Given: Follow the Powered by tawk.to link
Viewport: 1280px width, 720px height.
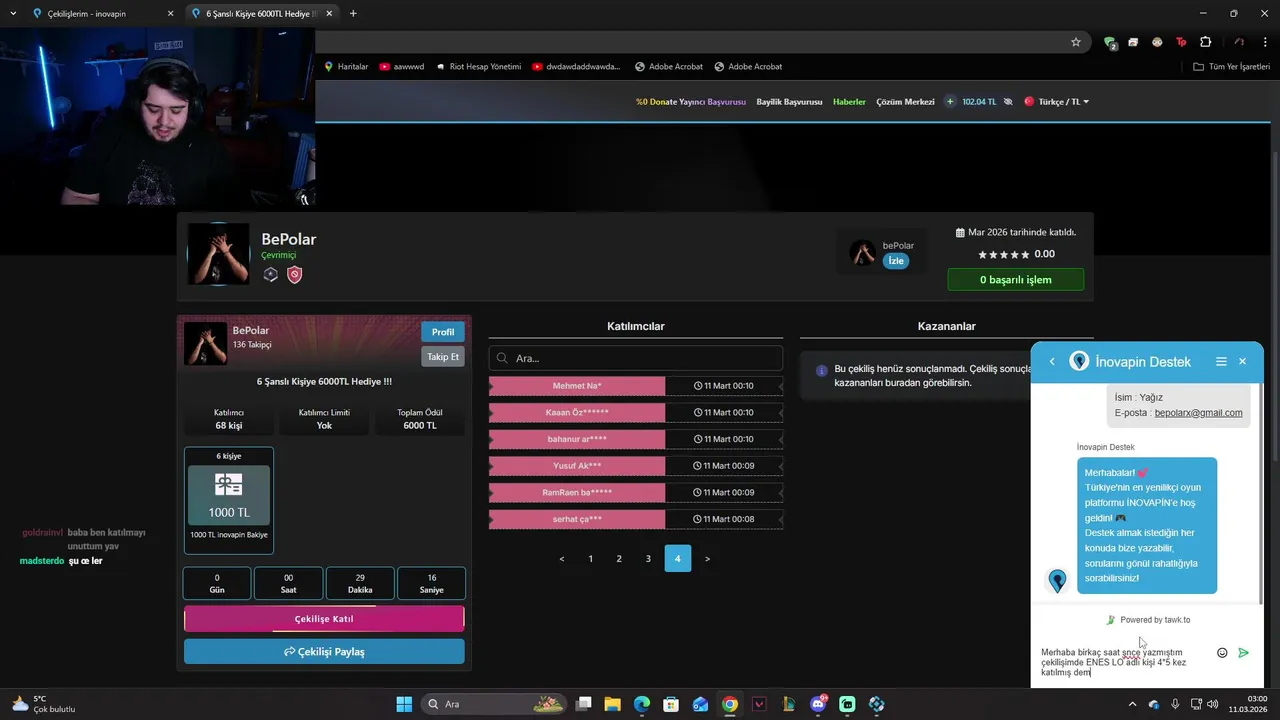Looking at the screenshot, I should click(x=1148, y=620).
